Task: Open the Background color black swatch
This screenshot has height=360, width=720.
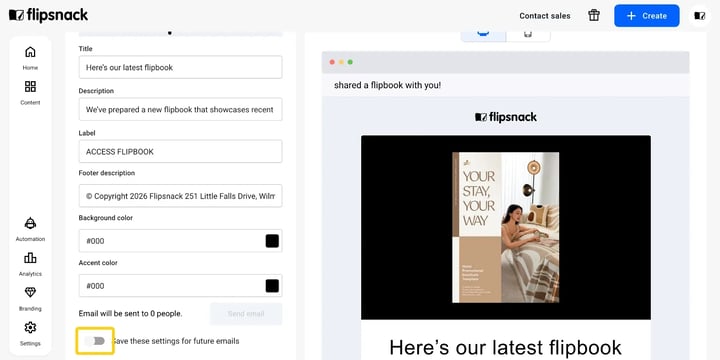Action: (272, 241)
